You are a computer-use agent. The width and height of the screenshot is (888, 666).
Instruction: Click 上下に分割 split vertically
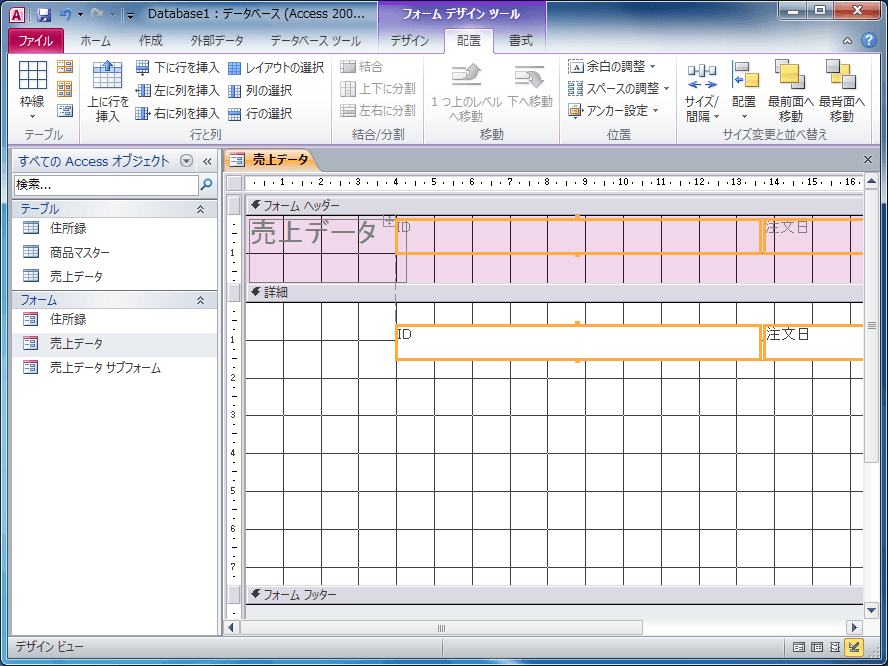[378, 88]
